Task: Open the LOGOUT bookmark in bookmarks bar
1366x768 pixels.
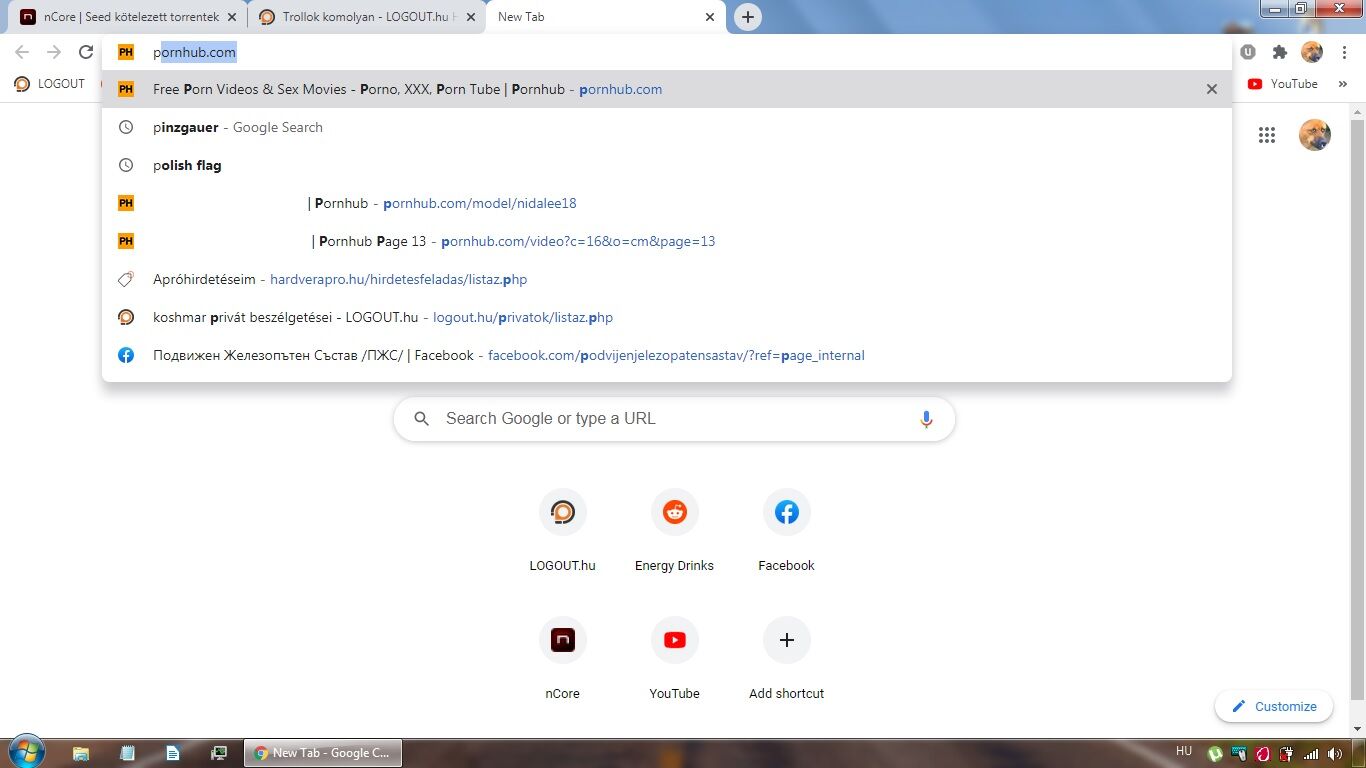Action: click(49, 84)
